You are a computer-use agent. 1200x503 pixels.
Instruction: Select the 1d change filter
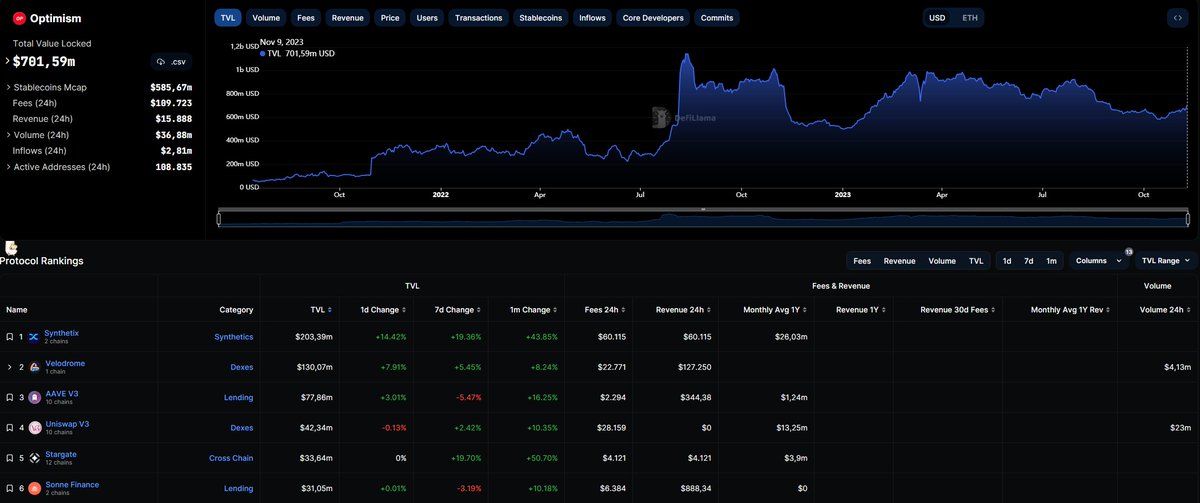[x=1007, y=261]
